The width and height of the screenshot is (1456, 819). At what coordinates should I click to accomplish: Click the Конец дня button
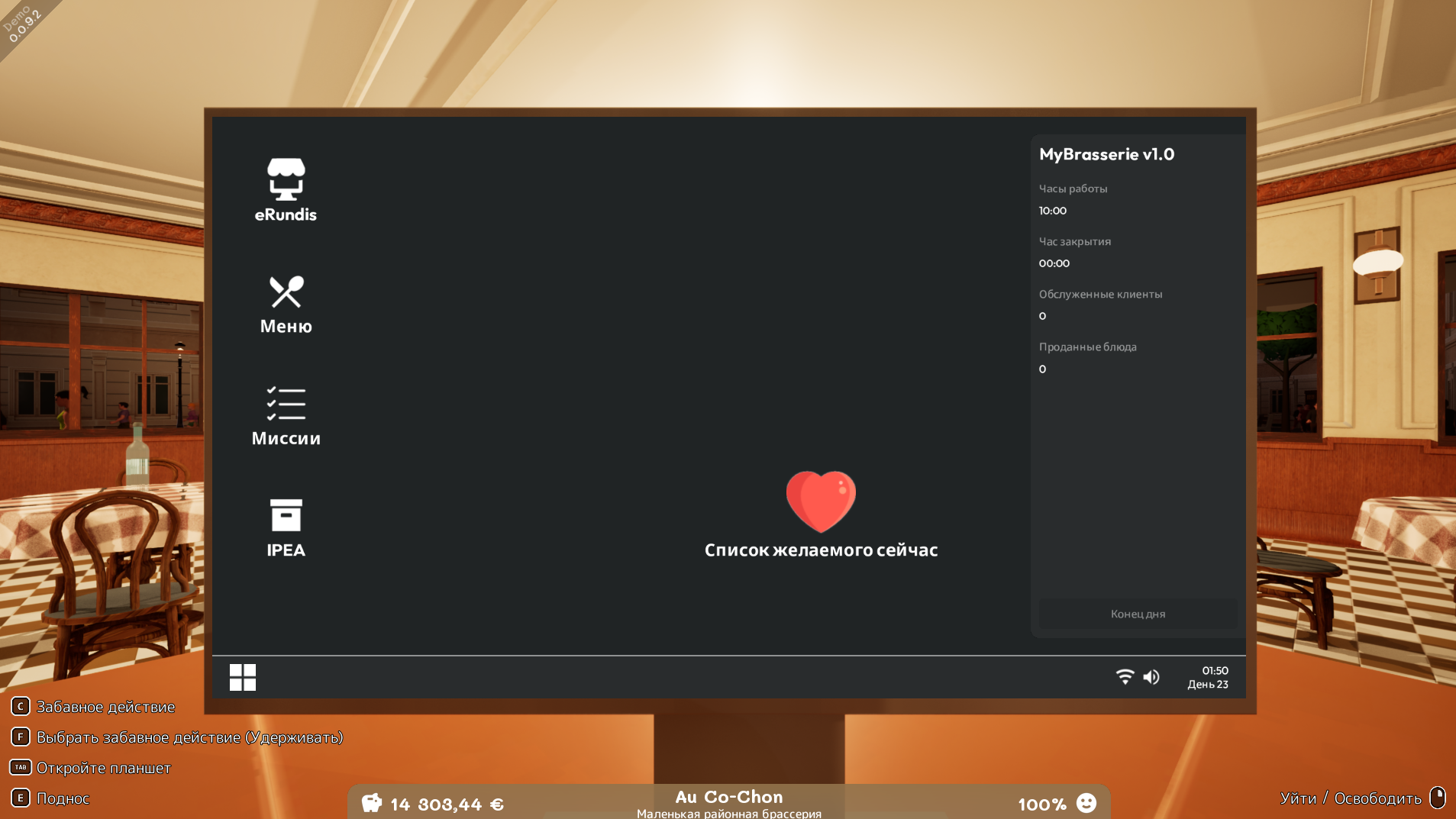[x=1138, y=614]
